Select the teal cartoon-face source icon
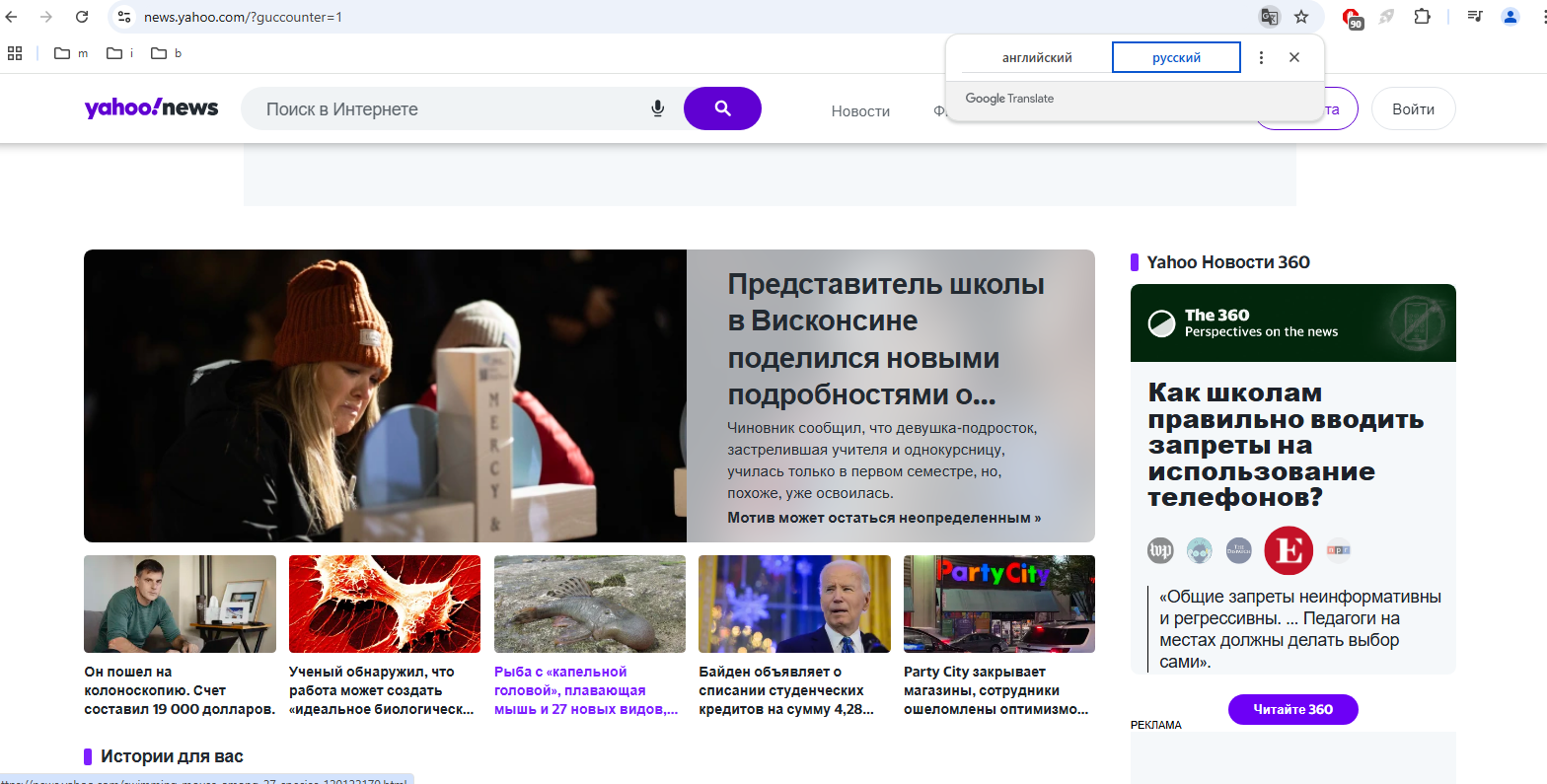The width and height of the screenshot is (1547, 784). pyautogui.click(x=1200, y=550)
